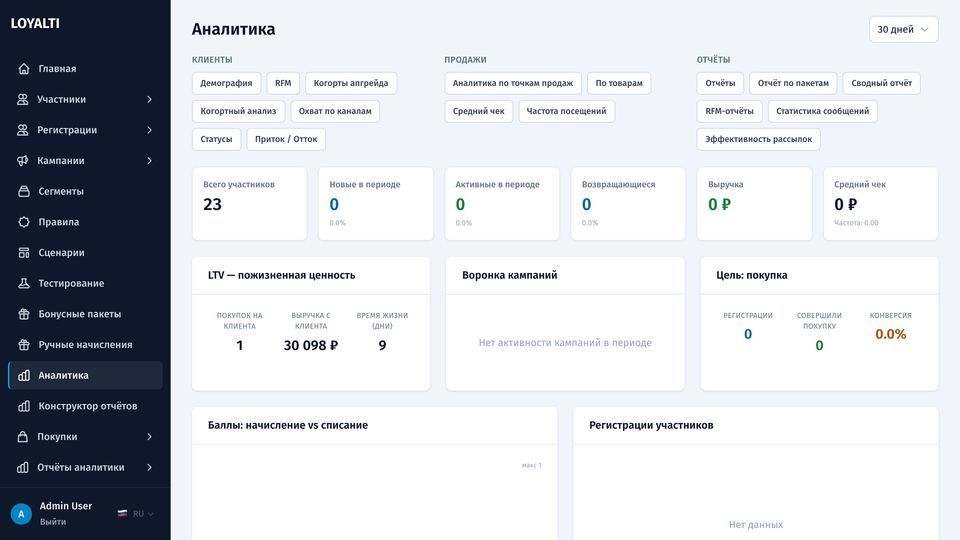Open Частота посещений report
This screenshot has width=960, height=540.
click(x=566, y=111)
